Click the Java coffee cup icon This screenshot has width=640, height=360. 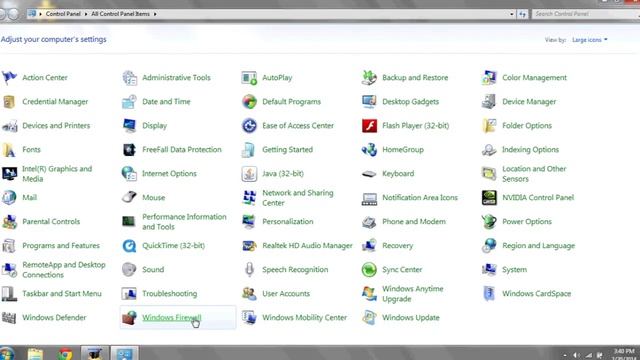click(249, 173)
